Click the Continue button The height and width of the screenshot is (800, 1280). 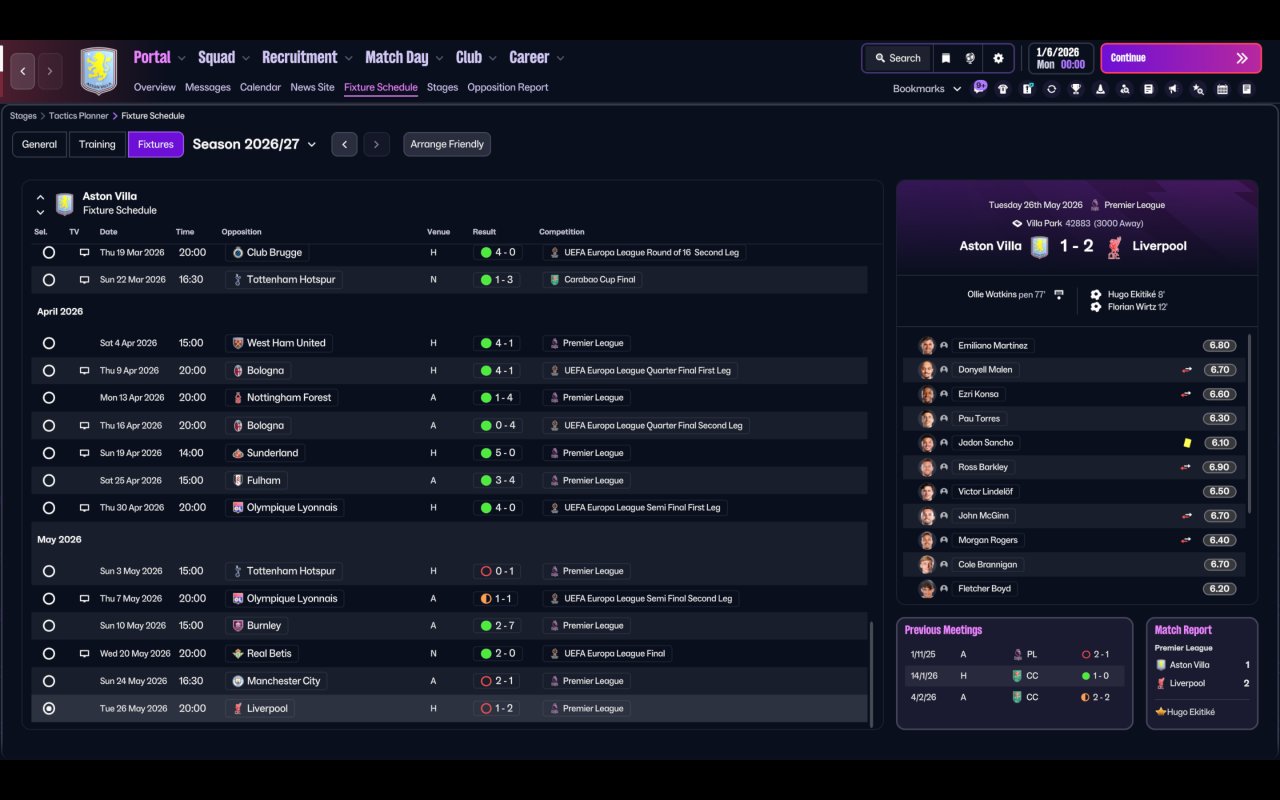tap(1180, 58)
